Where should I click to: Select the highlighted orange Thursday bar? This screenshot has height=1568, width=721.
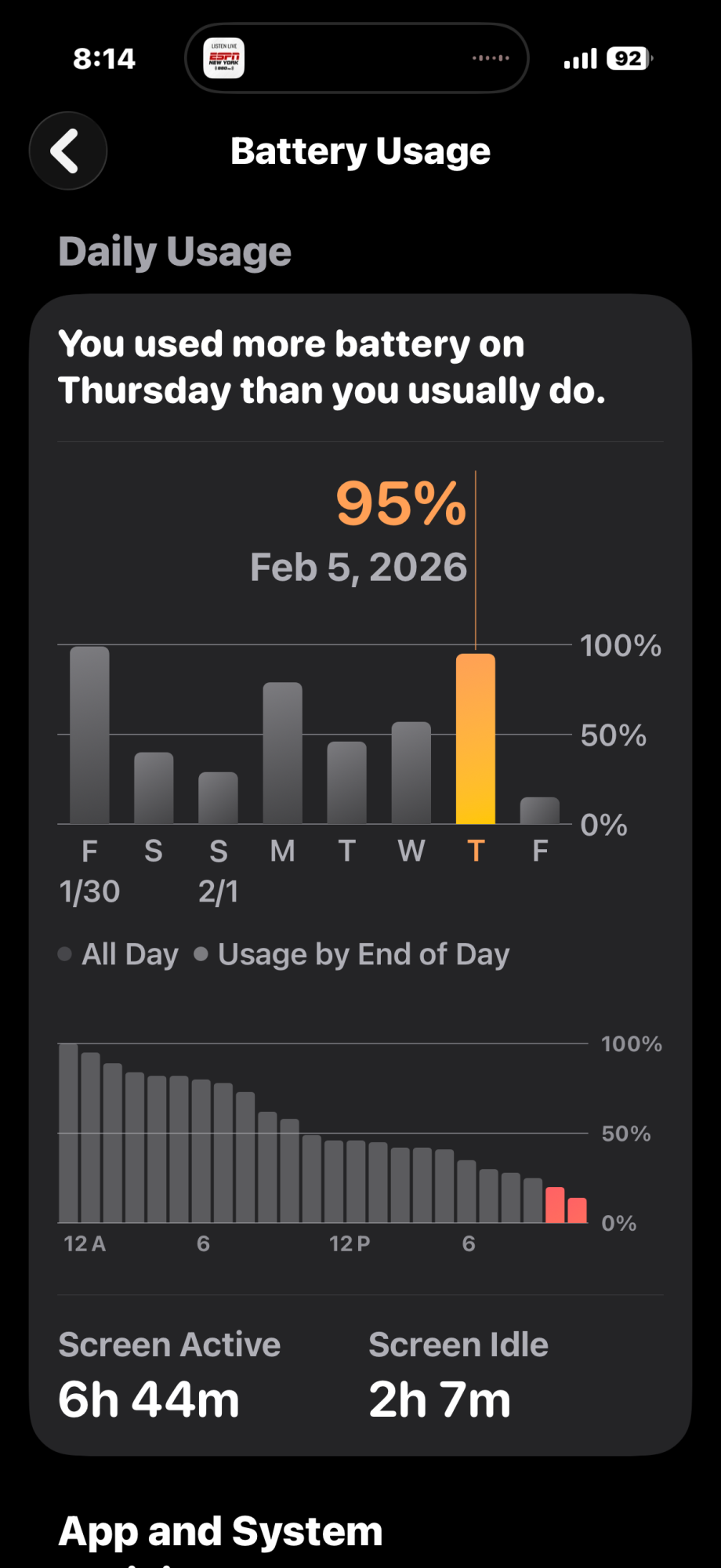click(476, 739)
